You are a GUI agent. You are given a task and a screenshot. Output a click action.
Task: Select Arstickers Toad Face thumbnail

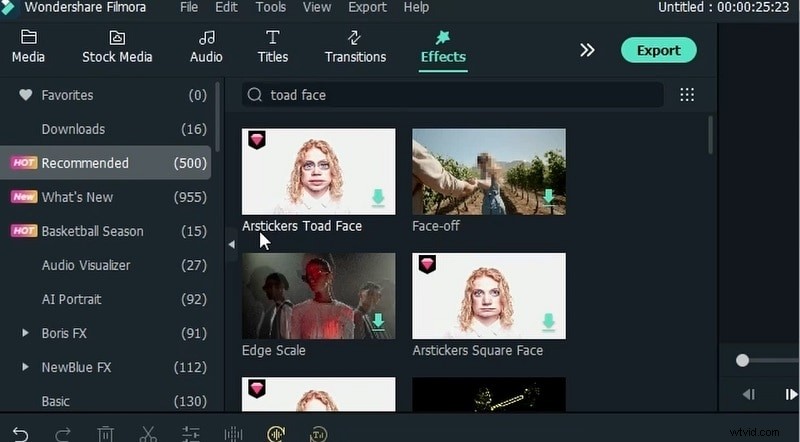pos(318,171)
